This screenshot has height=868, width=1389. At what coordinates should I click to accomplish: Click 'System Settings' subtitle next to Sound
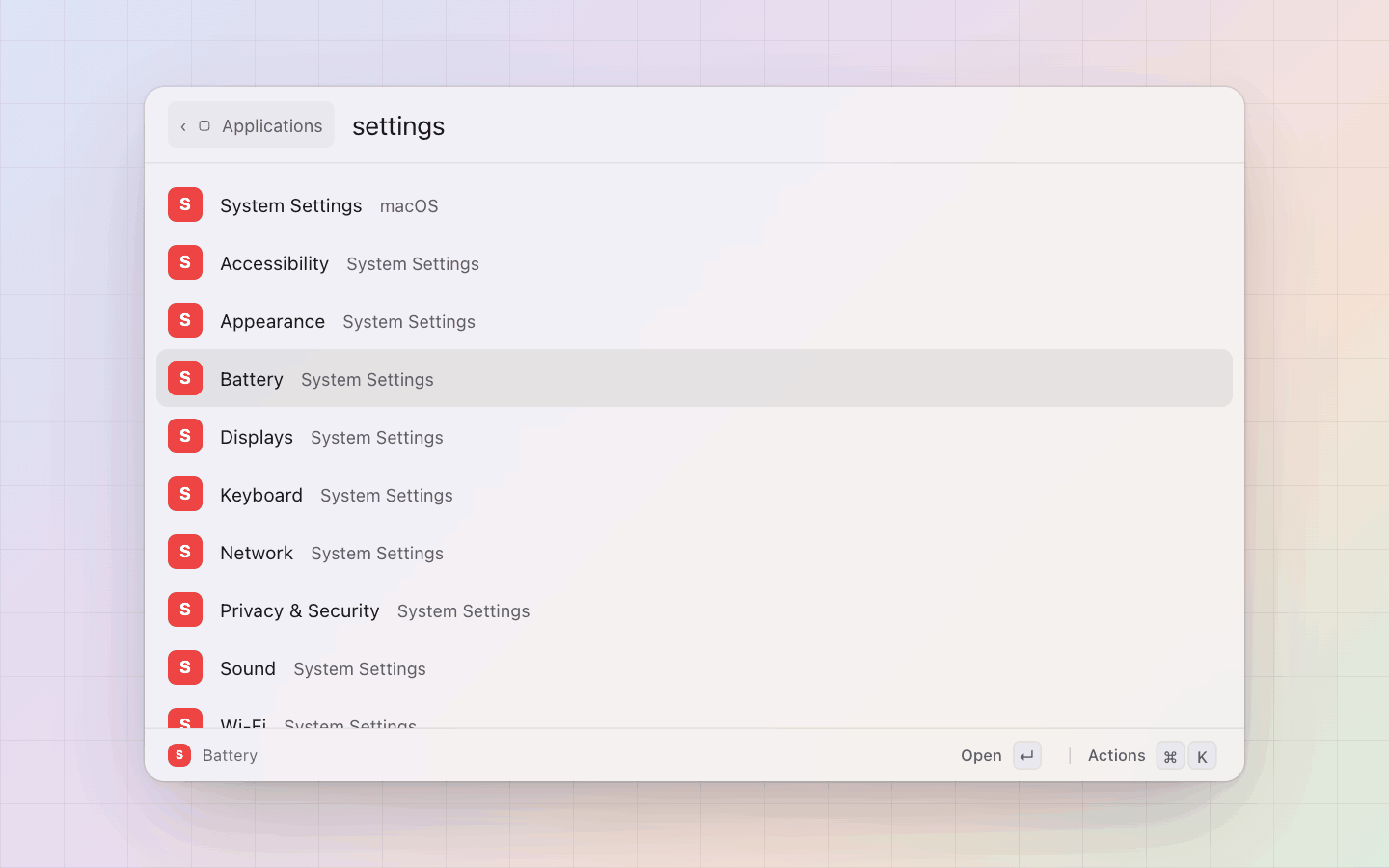coord(360,669)
